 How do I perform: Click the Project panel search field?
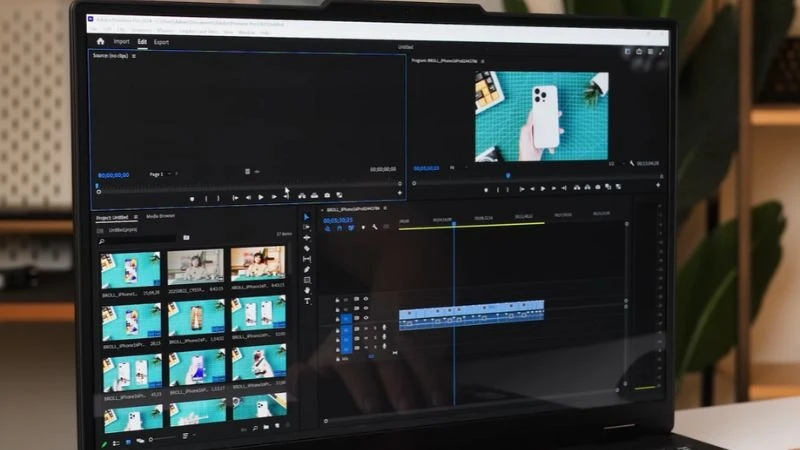tap(139, 239)
